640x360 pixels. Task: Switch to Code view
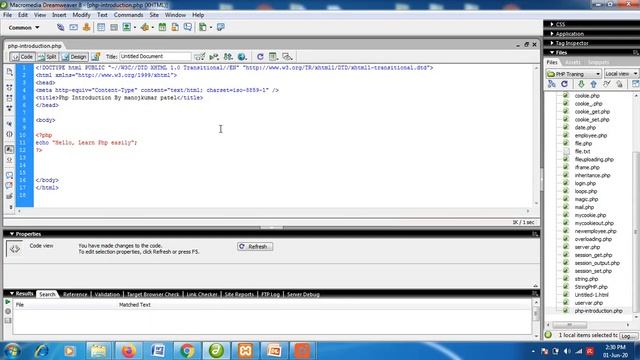(22, 57)
